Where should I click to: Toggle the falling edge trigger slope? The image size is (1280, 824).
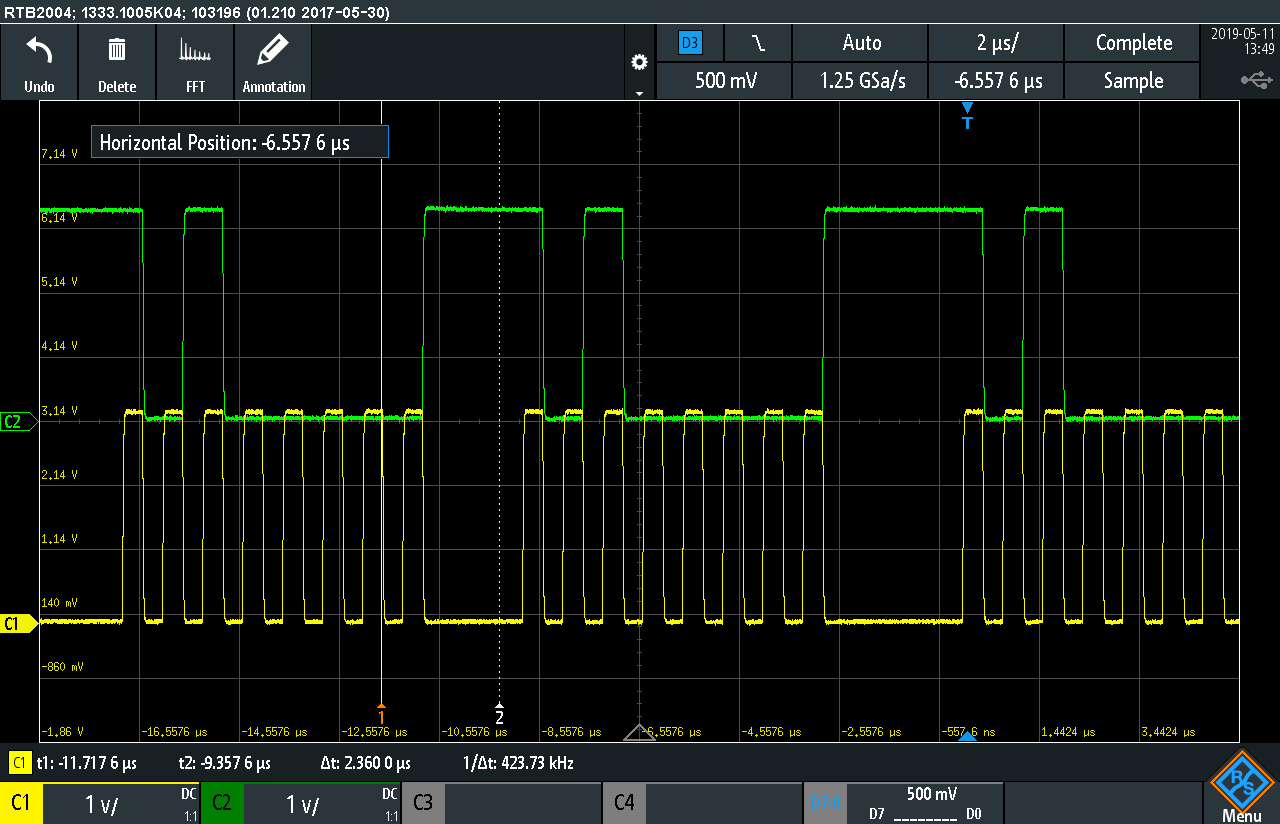pos(758,43)
